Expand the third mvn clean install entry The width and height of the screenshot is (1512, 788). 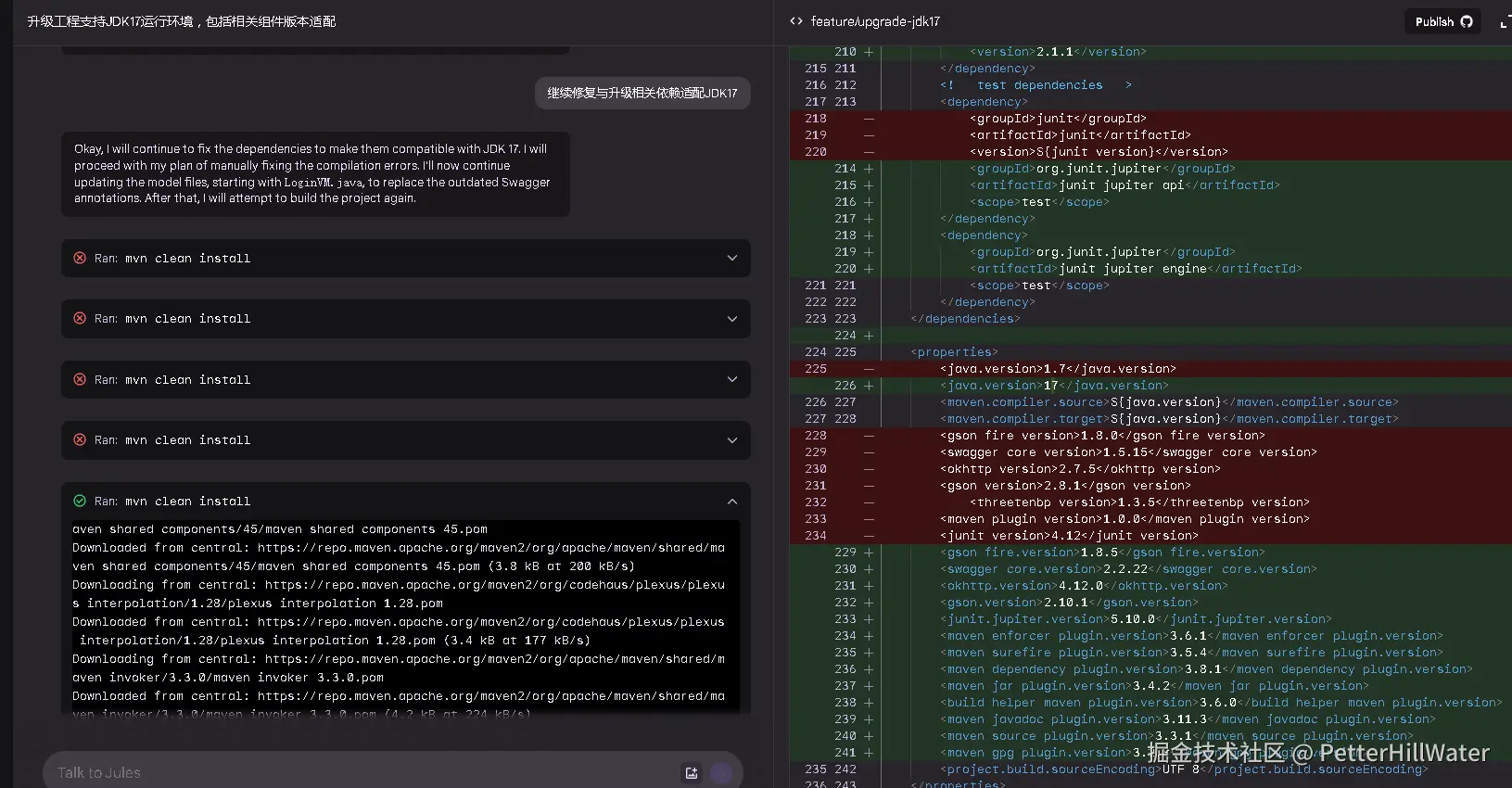732,380
